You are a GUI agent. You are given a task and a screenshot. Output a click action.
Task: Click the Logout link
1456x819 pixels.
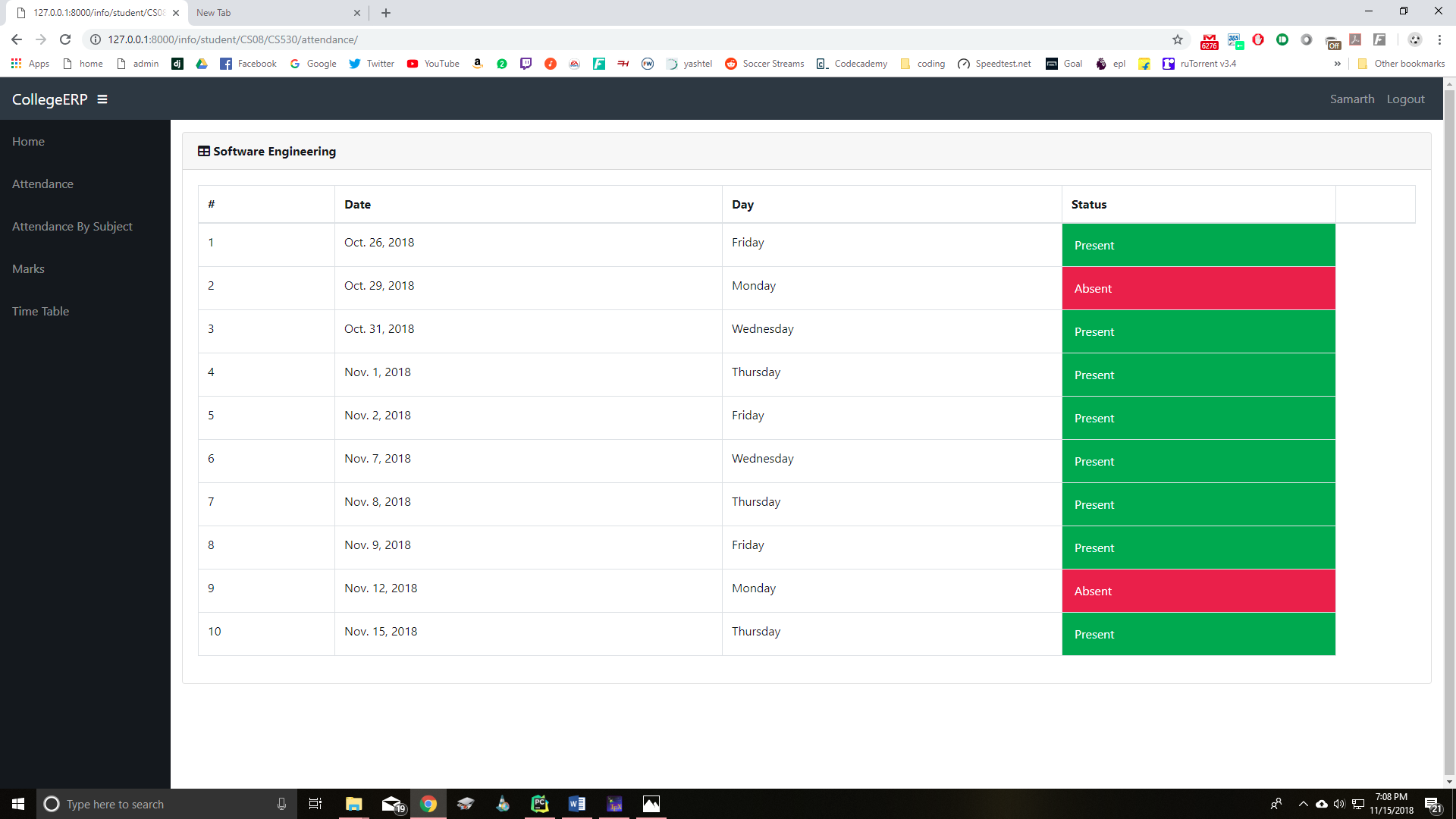pos(1405,99)
